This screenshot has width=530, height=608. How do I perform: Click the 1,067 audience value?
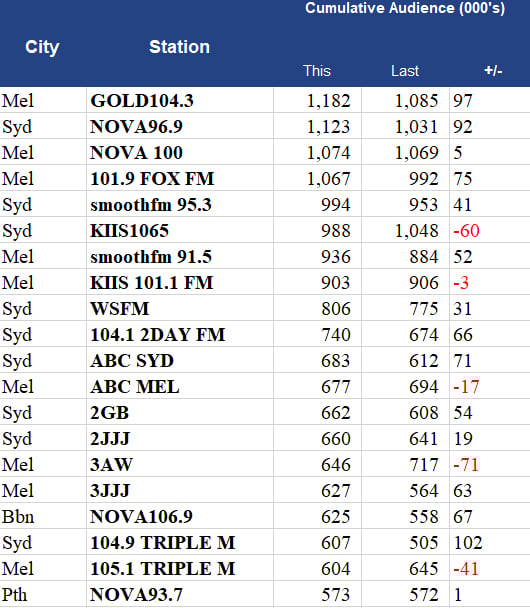coord(328,179)
